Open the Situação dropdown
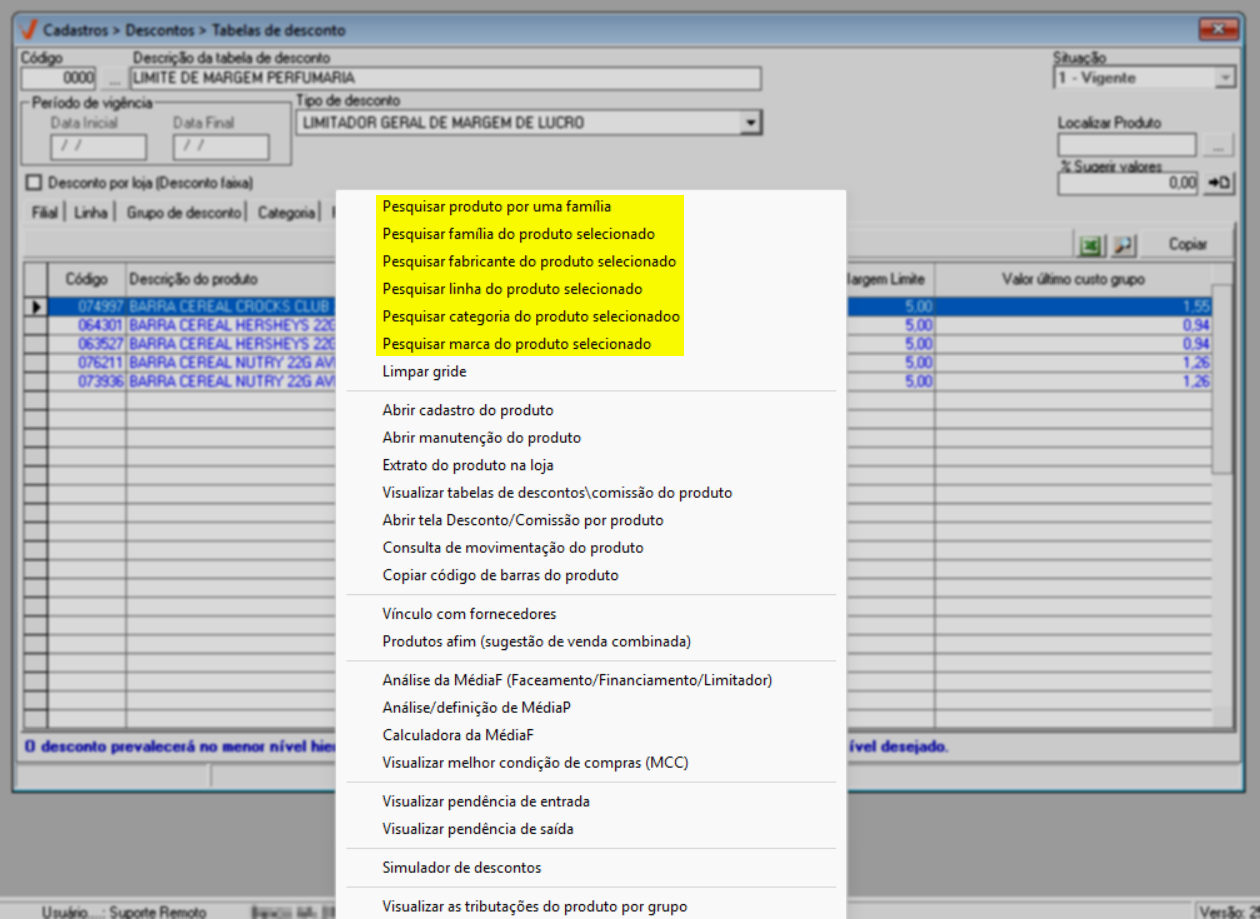1260x919 pixels. pos(1226,78)
